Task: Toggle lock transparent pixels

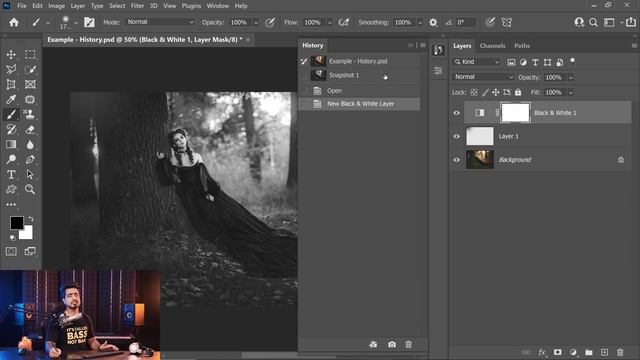Action: tap(474, 93)
